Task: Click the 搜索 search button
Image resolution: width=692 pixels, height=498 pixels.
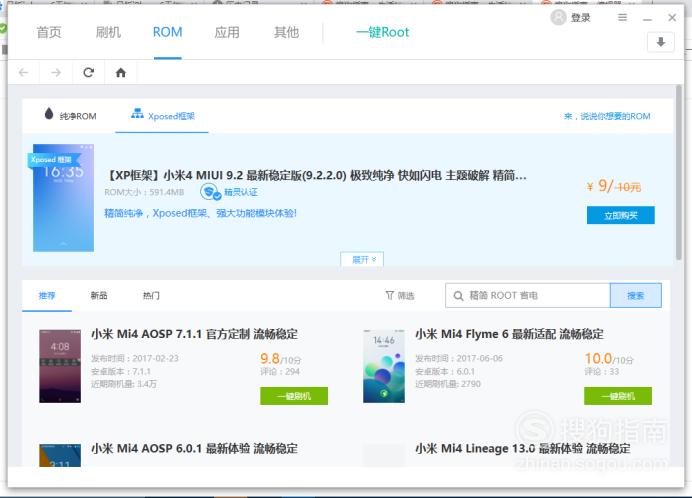Action: point(636,295)
